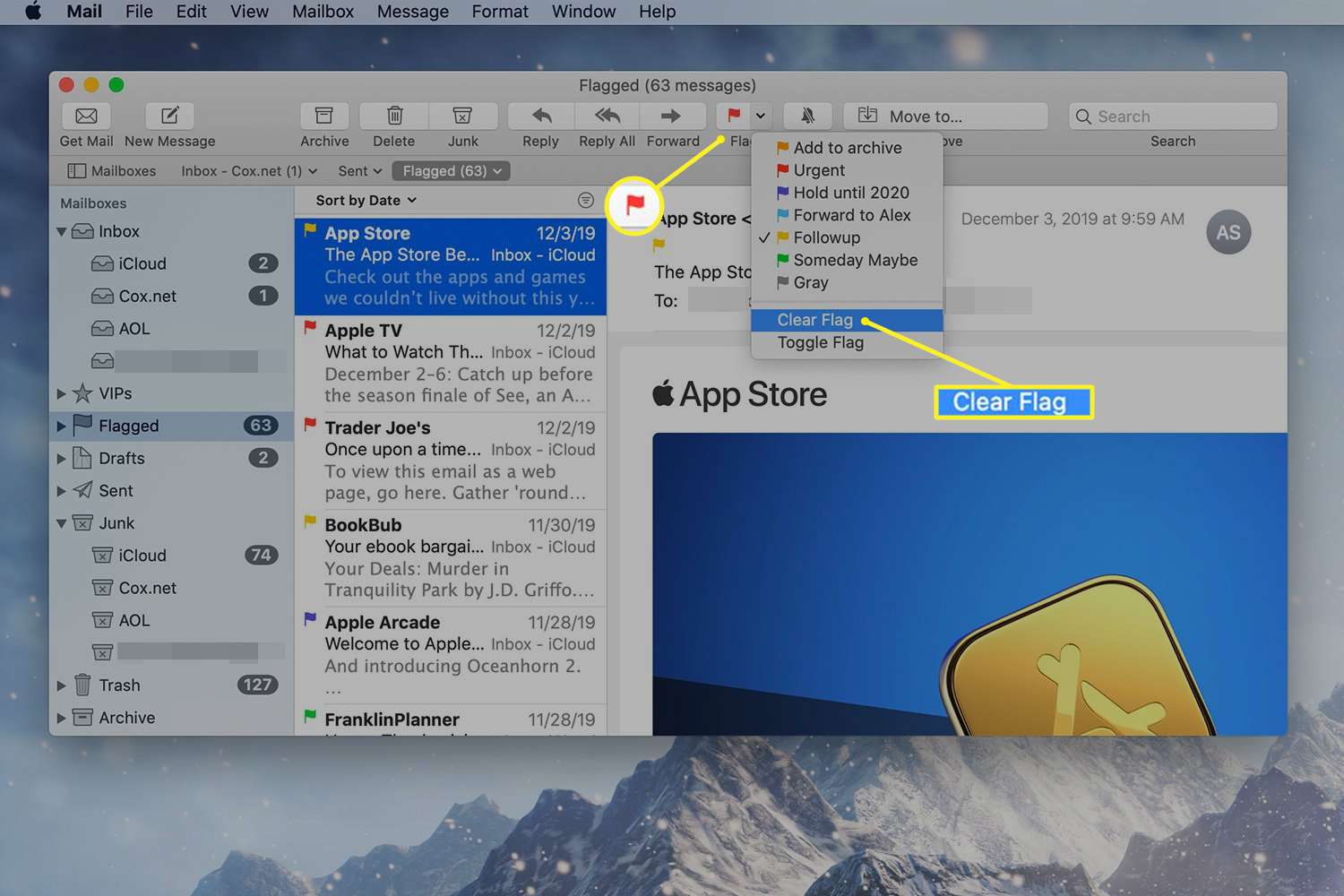Select Clear Flag menu item
Image resolution: width=1344 pixels, height=896 pixels.
(x=847, y=320)
